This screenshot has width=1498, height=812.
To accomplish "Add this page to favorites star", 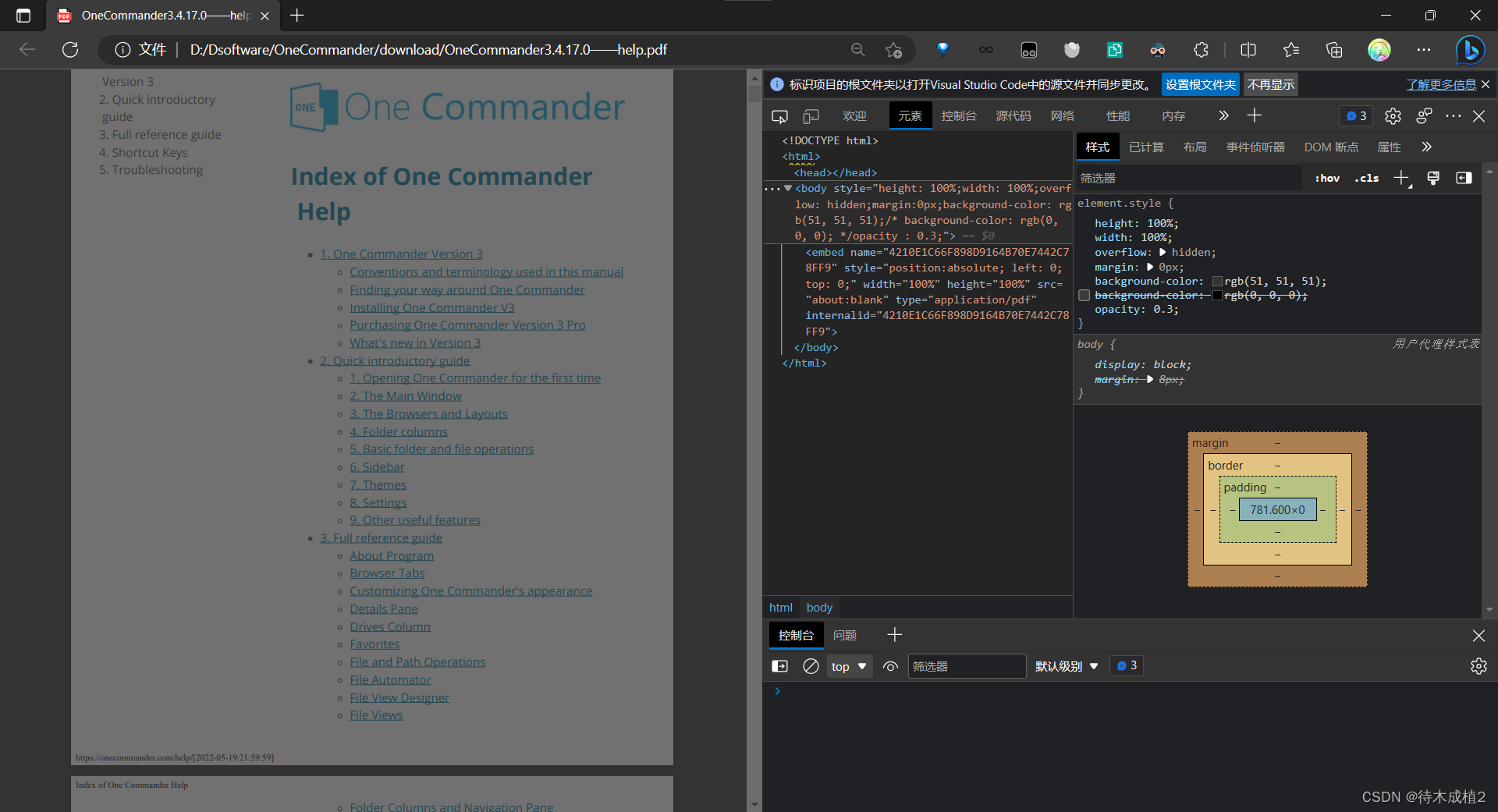I will pos(894,50).
